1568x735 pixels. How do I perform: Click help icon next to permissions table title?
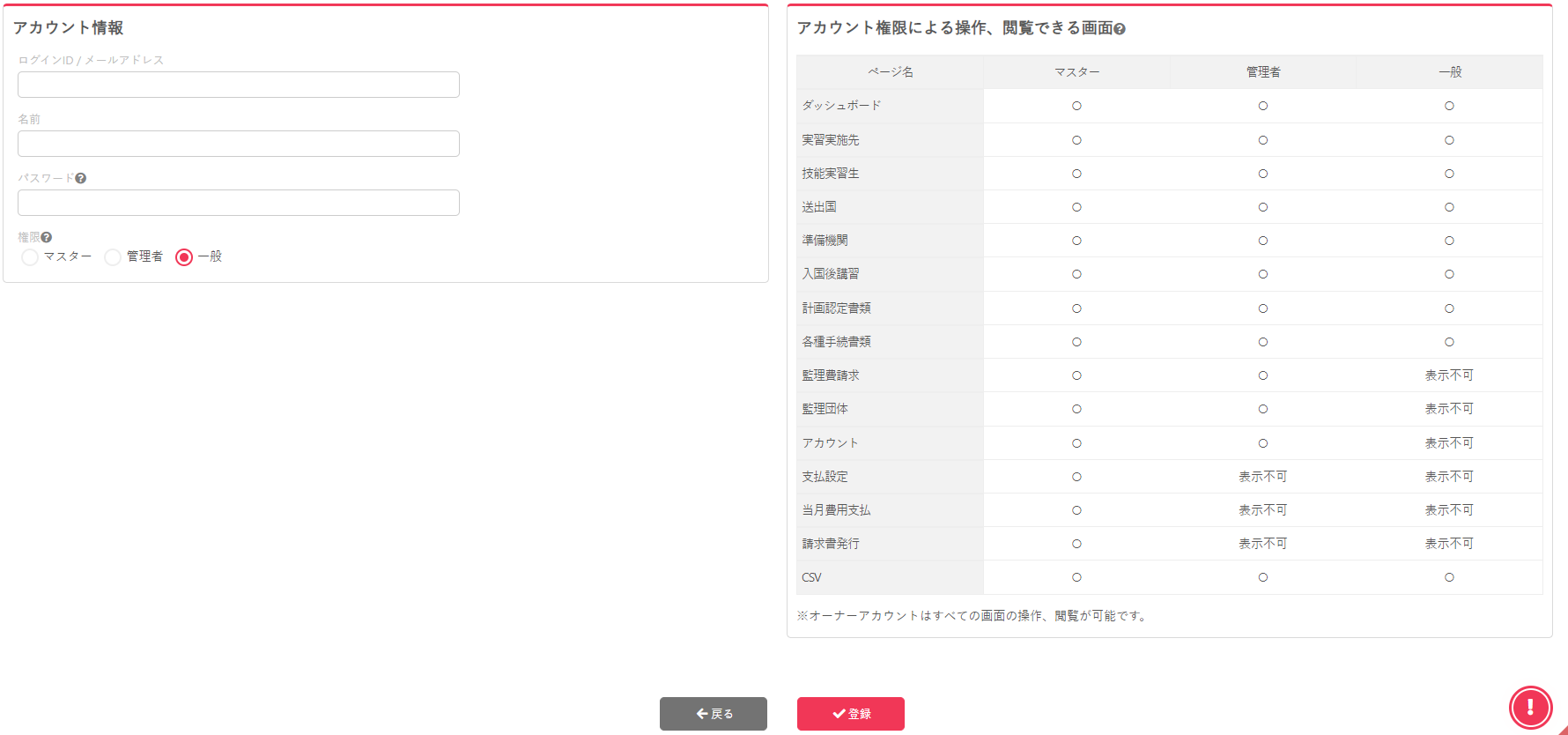(x=1120, y=29)
